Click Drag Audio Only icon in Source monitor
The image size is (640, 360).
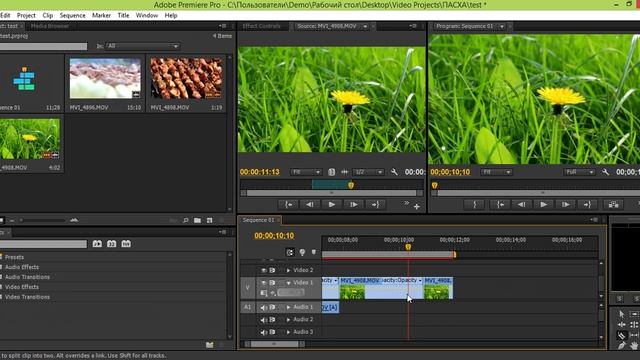coord(344,172)
